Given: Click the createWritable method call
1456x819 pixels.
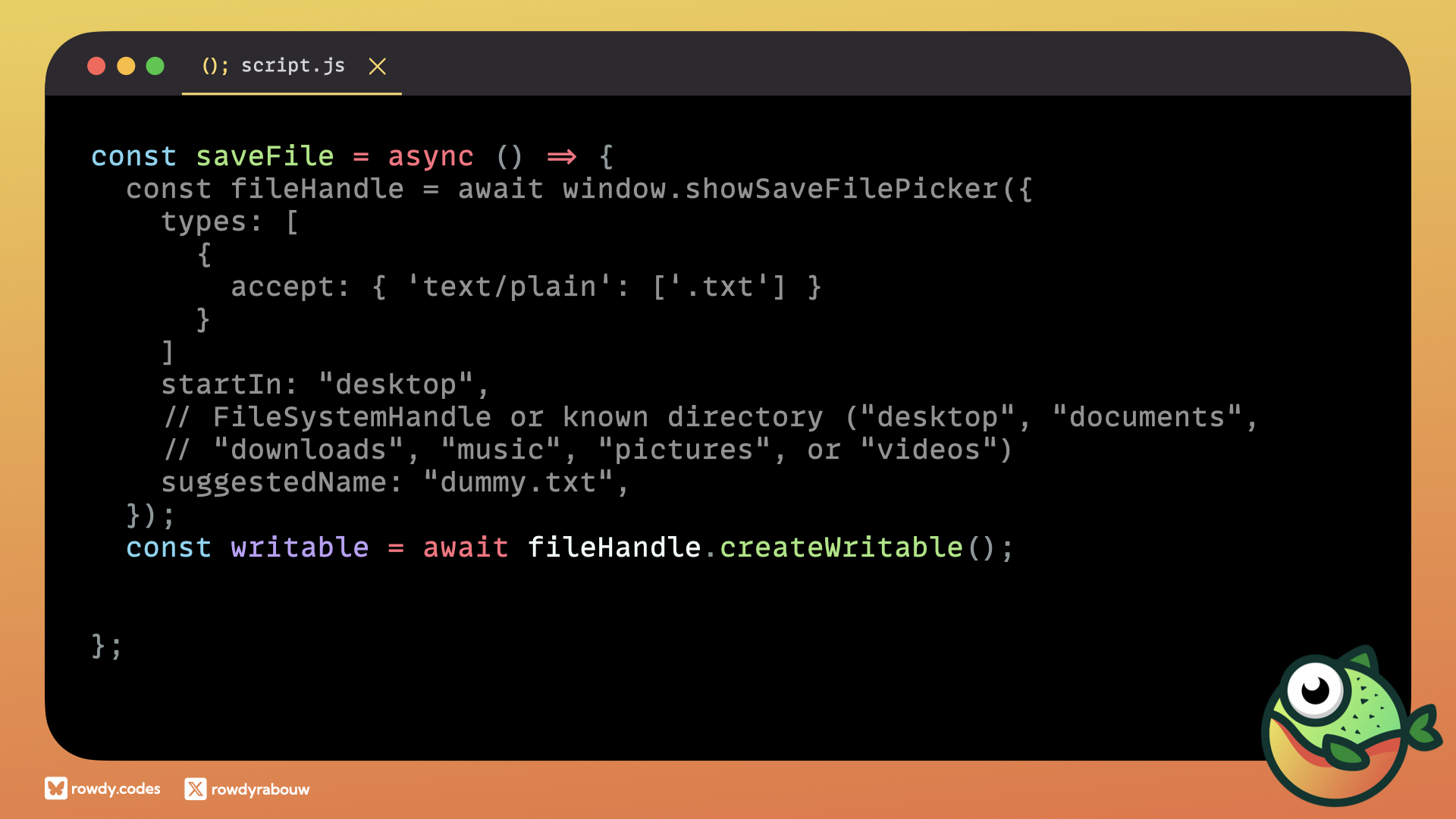Looking at the screenshot, I should click(x=841, y=548).
